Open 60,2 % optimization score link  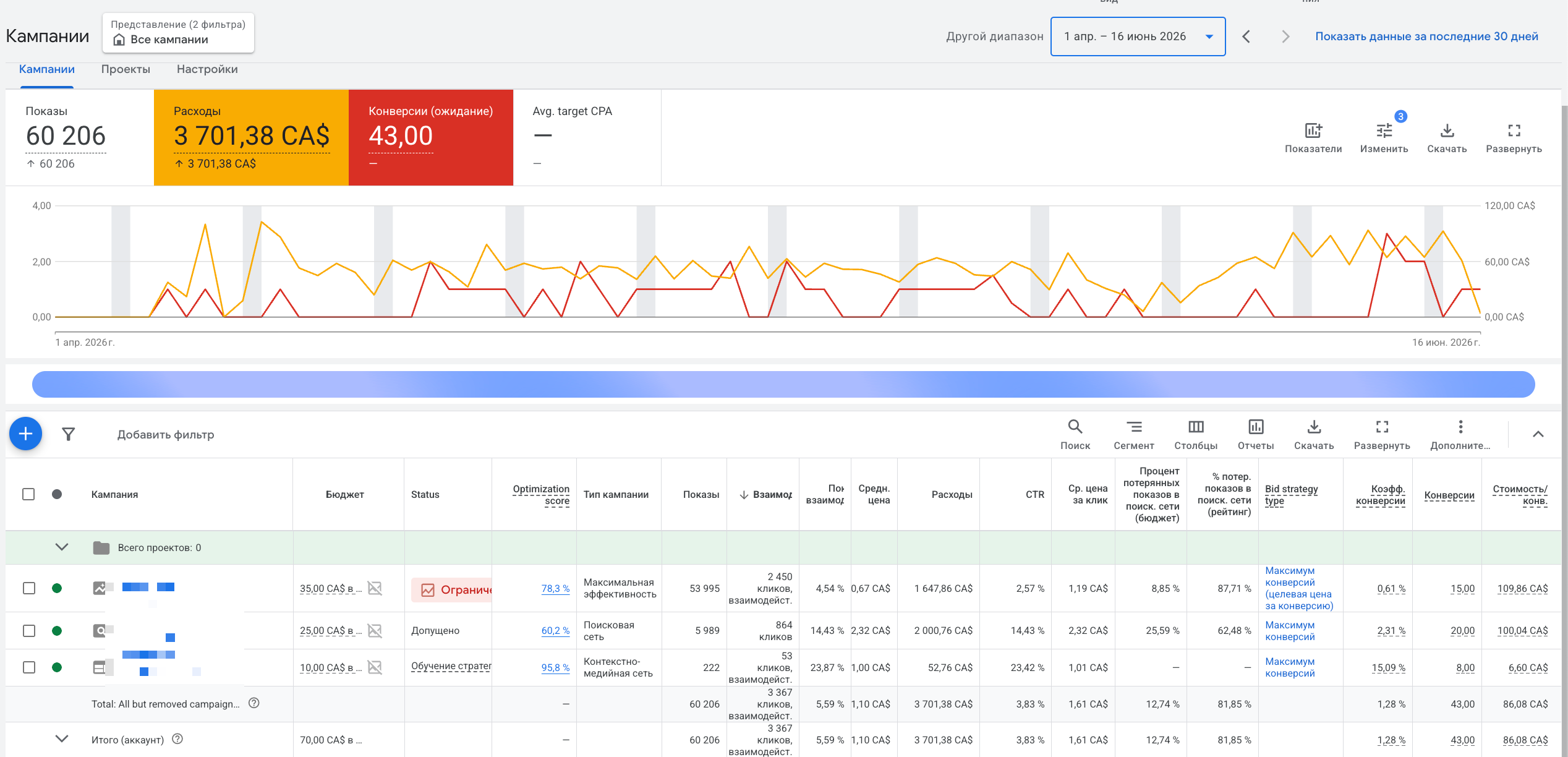click(555, 631)
